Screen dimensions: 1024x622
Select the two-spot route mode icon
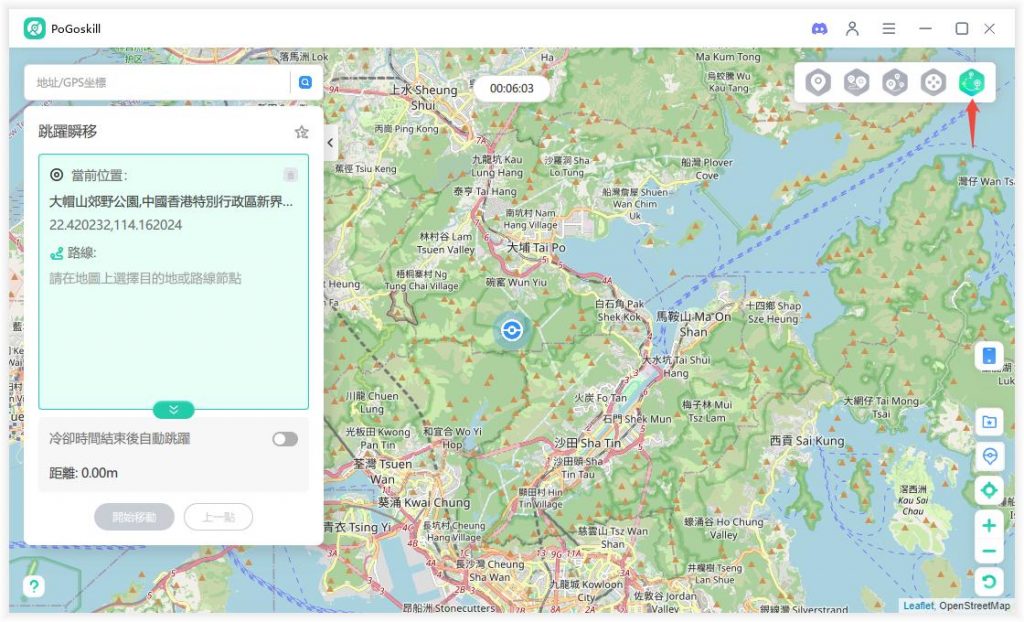tap(856, 83)
